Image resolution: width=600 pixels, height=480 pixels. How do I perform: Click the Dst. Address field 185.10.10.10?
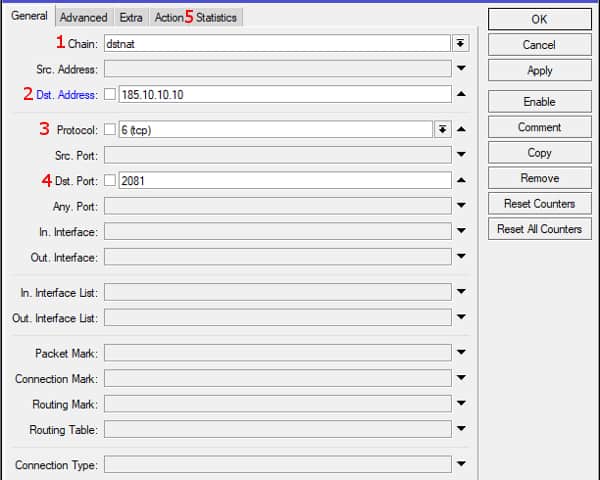pos(285,94)
